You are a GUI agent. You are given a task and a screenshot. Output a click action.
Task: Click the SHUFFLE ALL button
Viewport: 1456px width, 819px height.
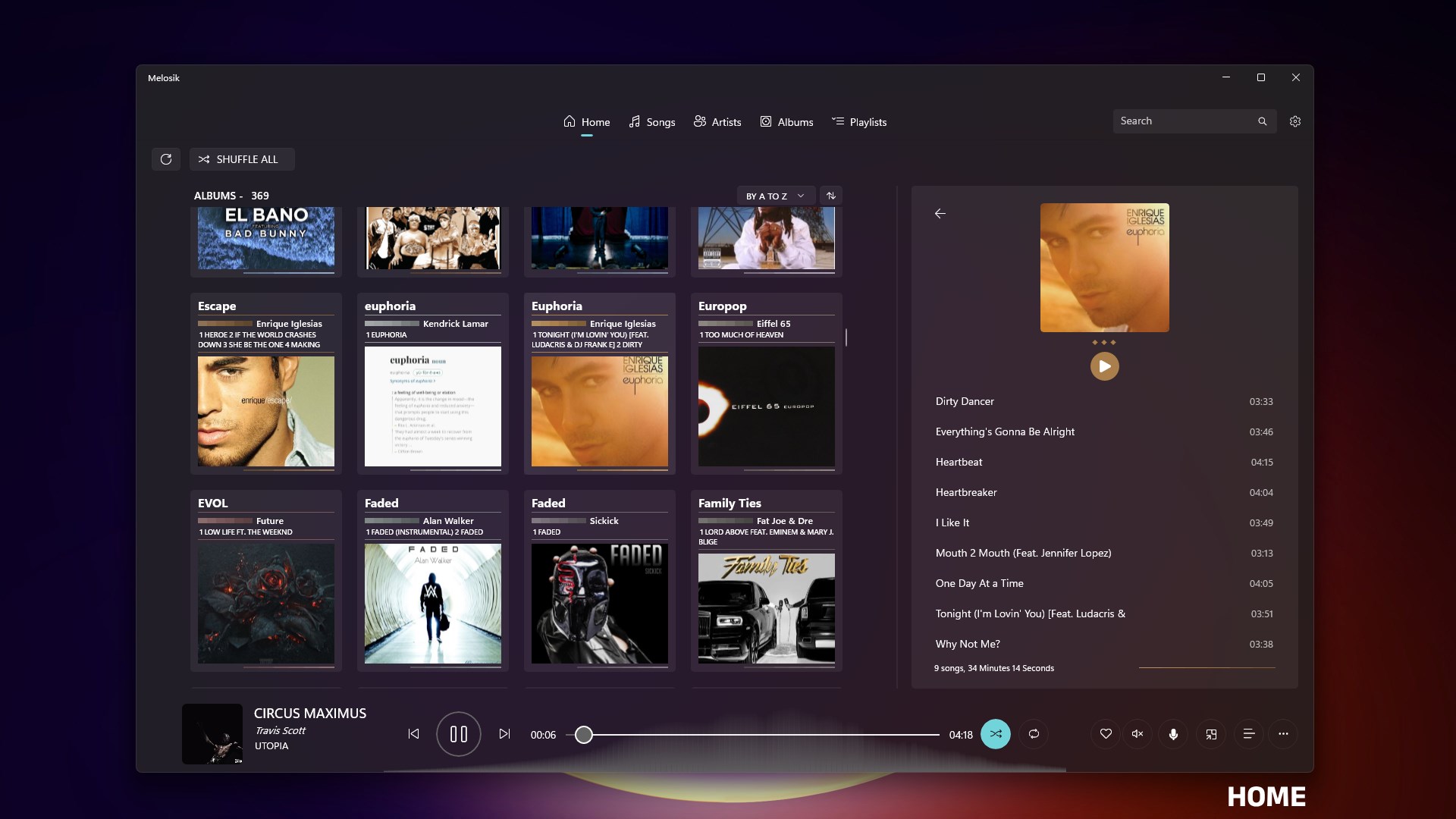241,158
